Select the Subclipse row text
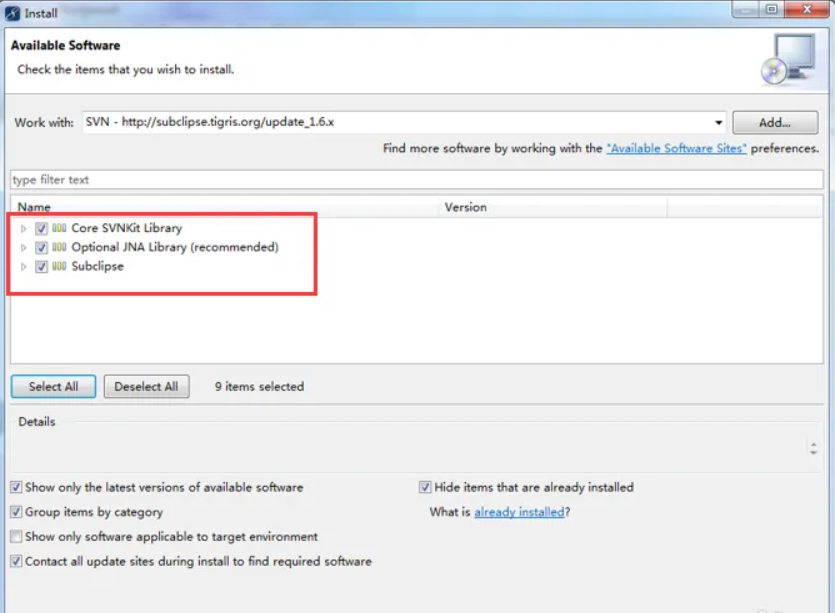 point(97,266)
